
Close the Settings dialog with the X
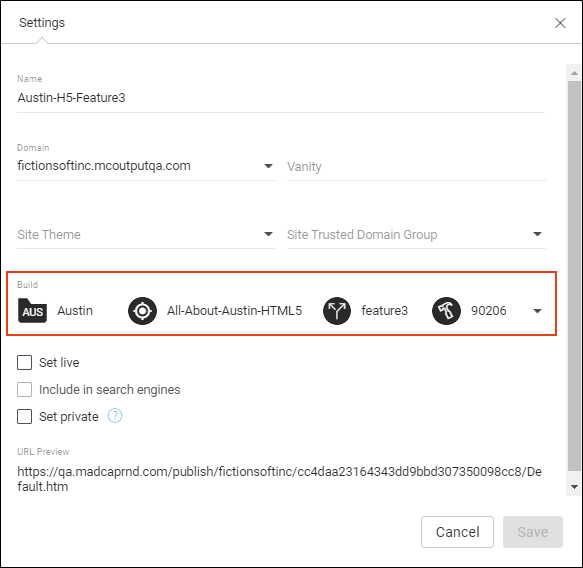(x=560, y=23)
